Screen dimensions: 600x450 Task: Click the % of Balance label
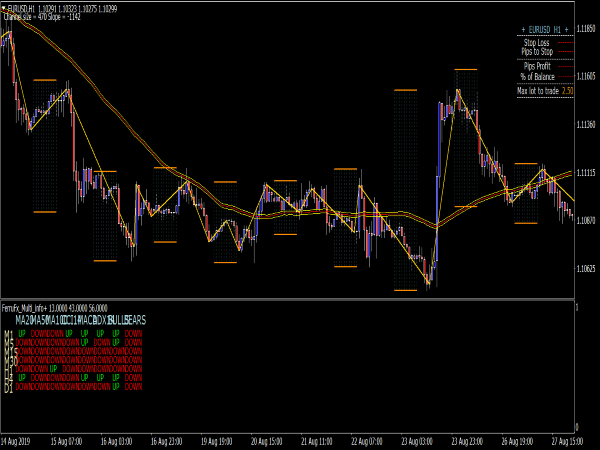click(537, 76)
